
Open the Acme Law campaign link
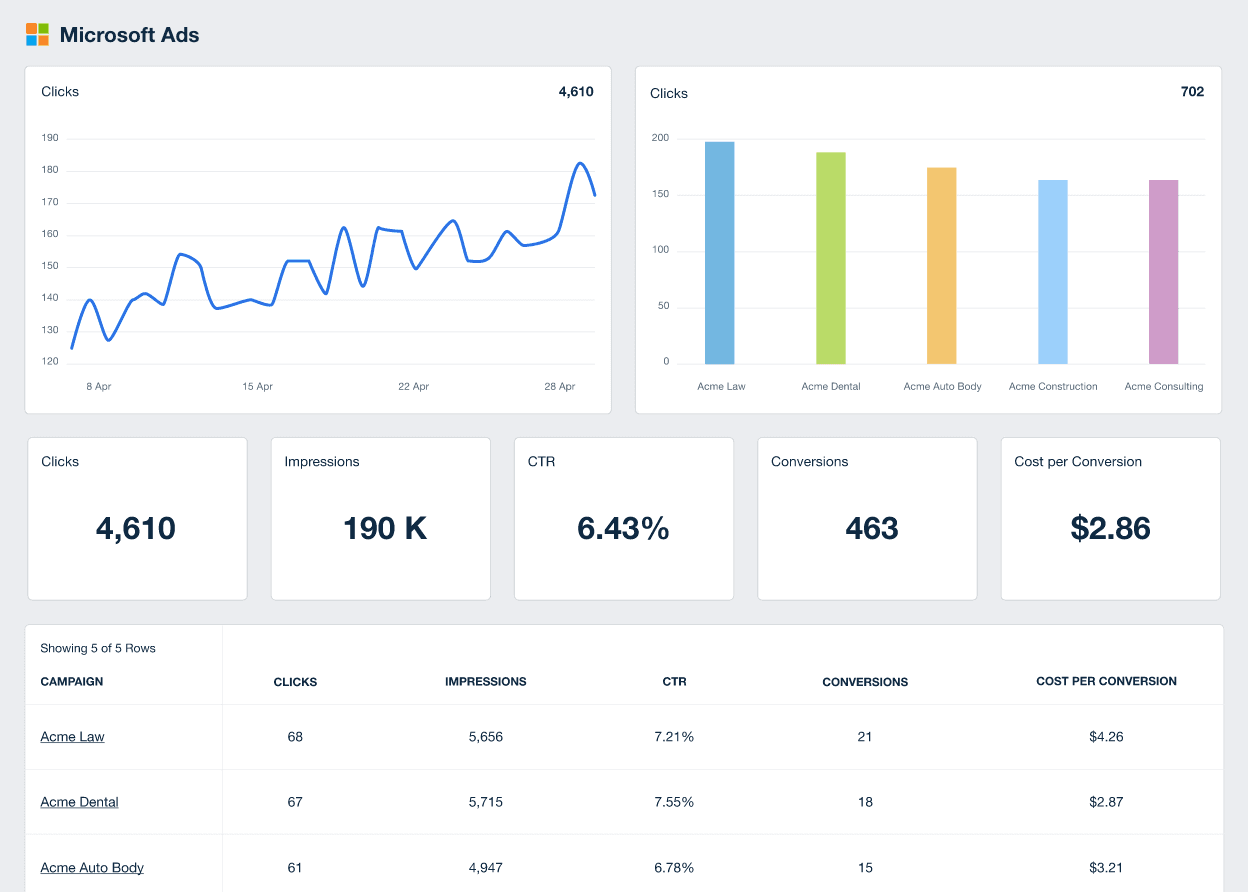[72, 737]
